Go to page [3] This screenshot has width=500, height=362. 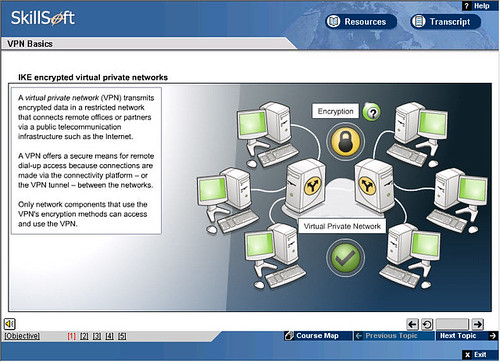point(97,336)
